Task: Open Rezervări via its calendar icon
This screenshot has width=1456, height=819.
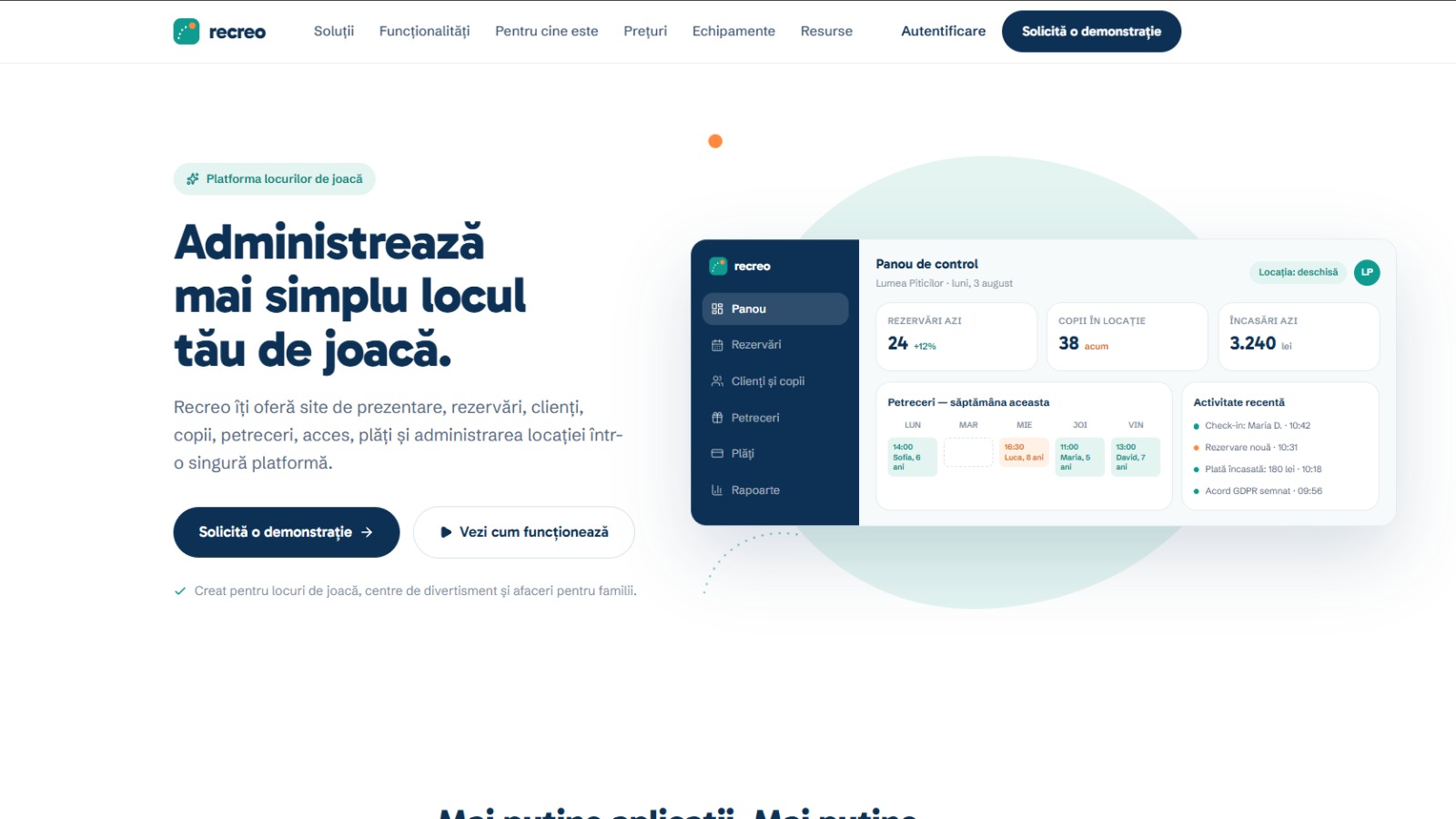Action: point(717,345)
